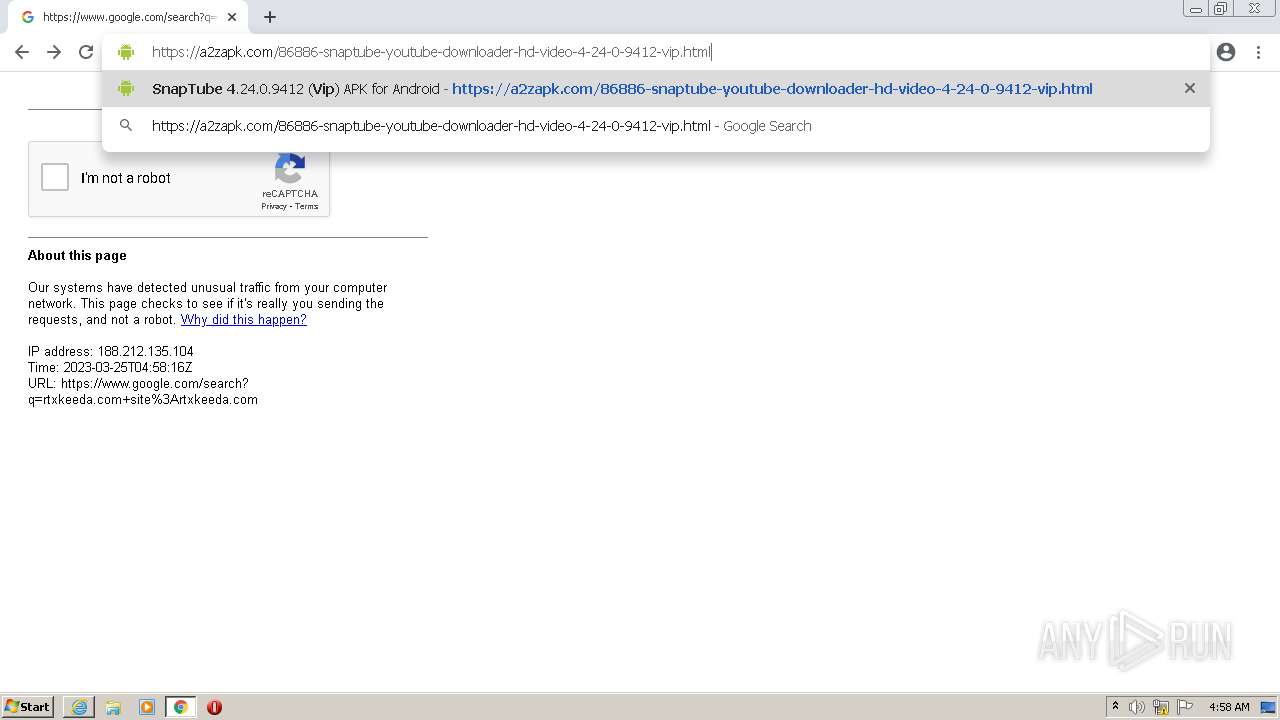
Task: Select the Google search tab
Action: [128, 17]
